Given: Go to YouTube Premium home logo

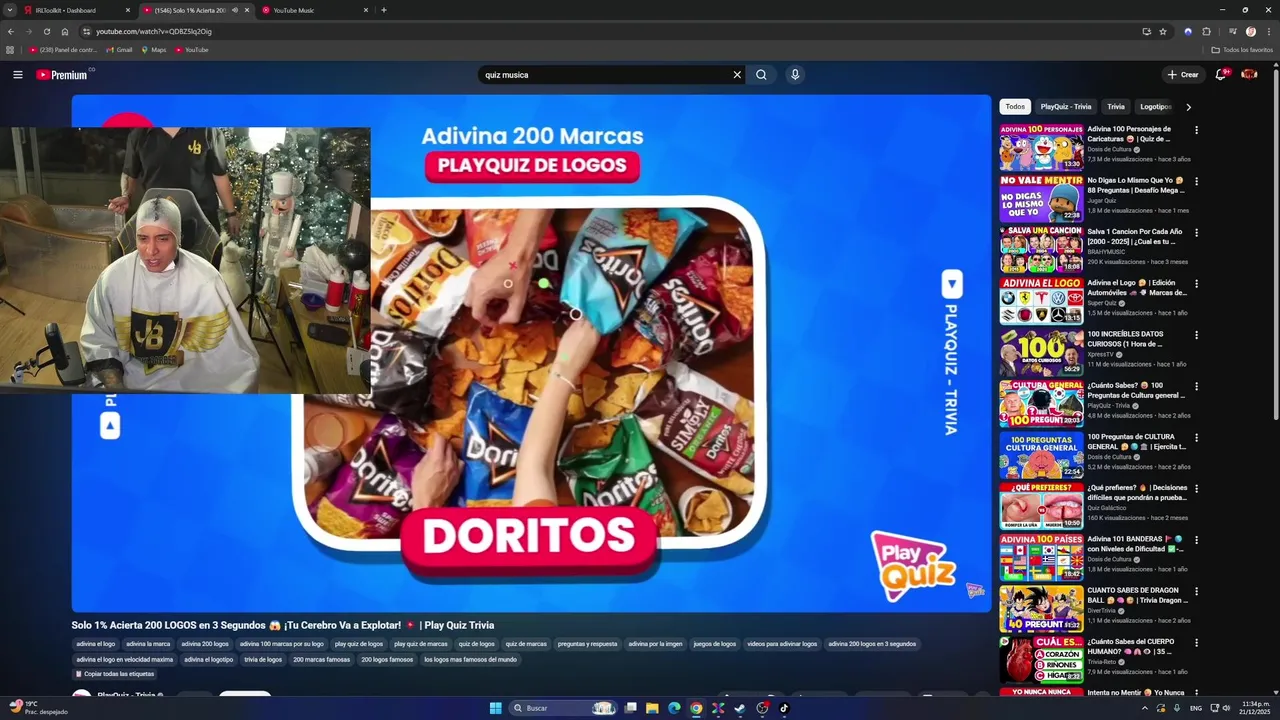Looking at the screenshot, I should (63, 75).
